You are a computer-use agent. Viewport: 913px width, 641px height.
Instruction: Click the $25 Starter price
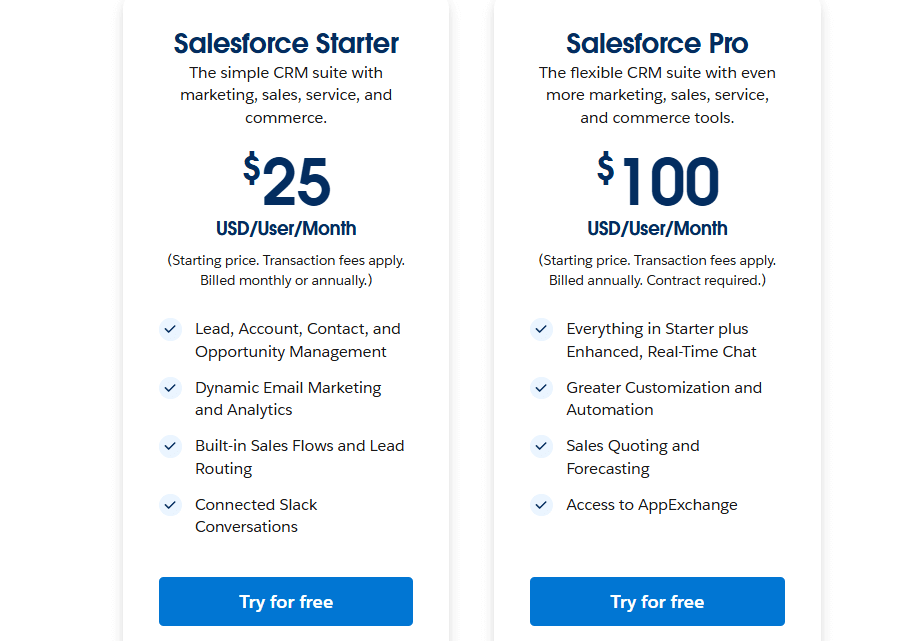[x=287, y=182]
